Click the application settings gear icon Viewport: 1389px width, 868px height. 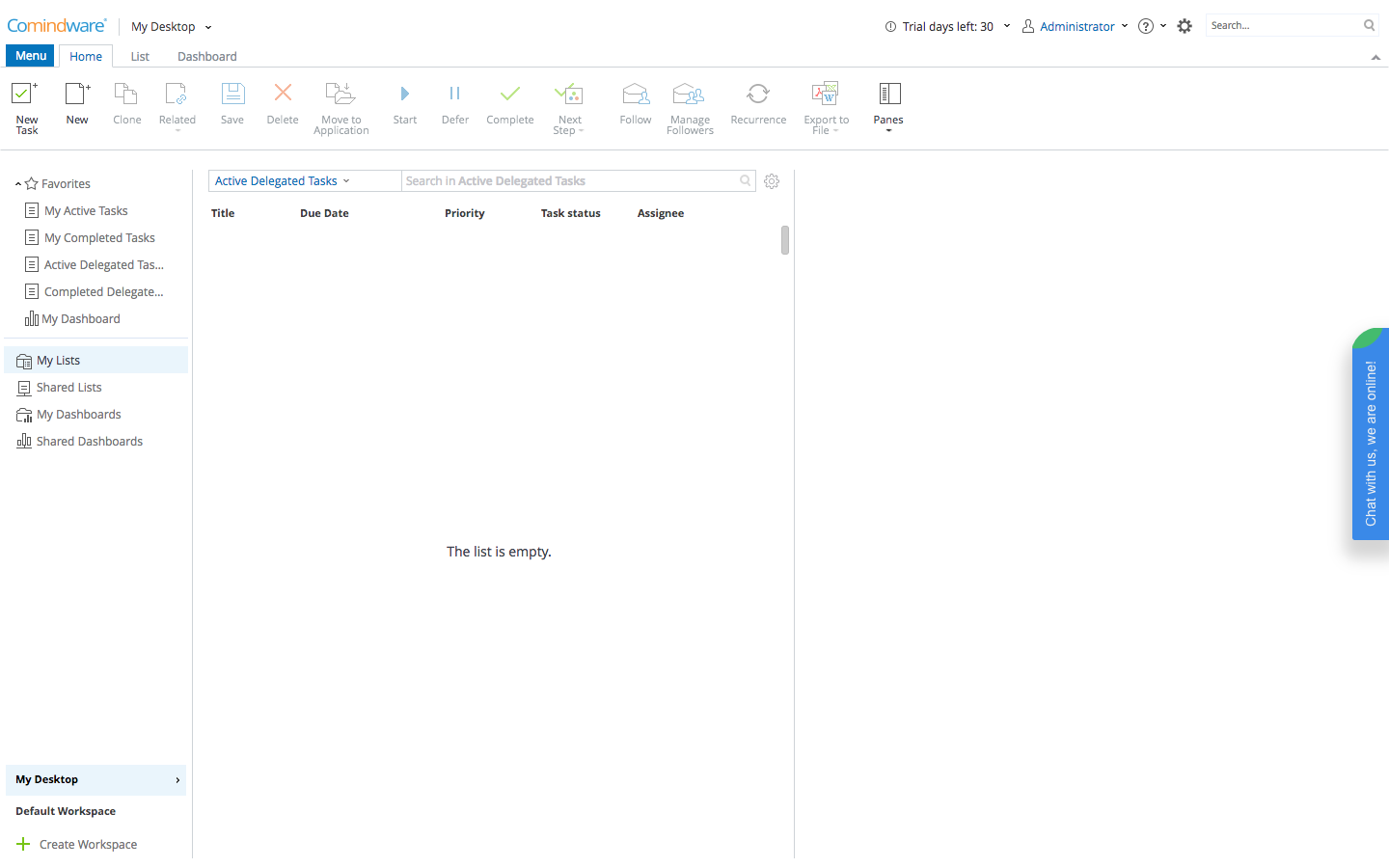(1185, 26)
